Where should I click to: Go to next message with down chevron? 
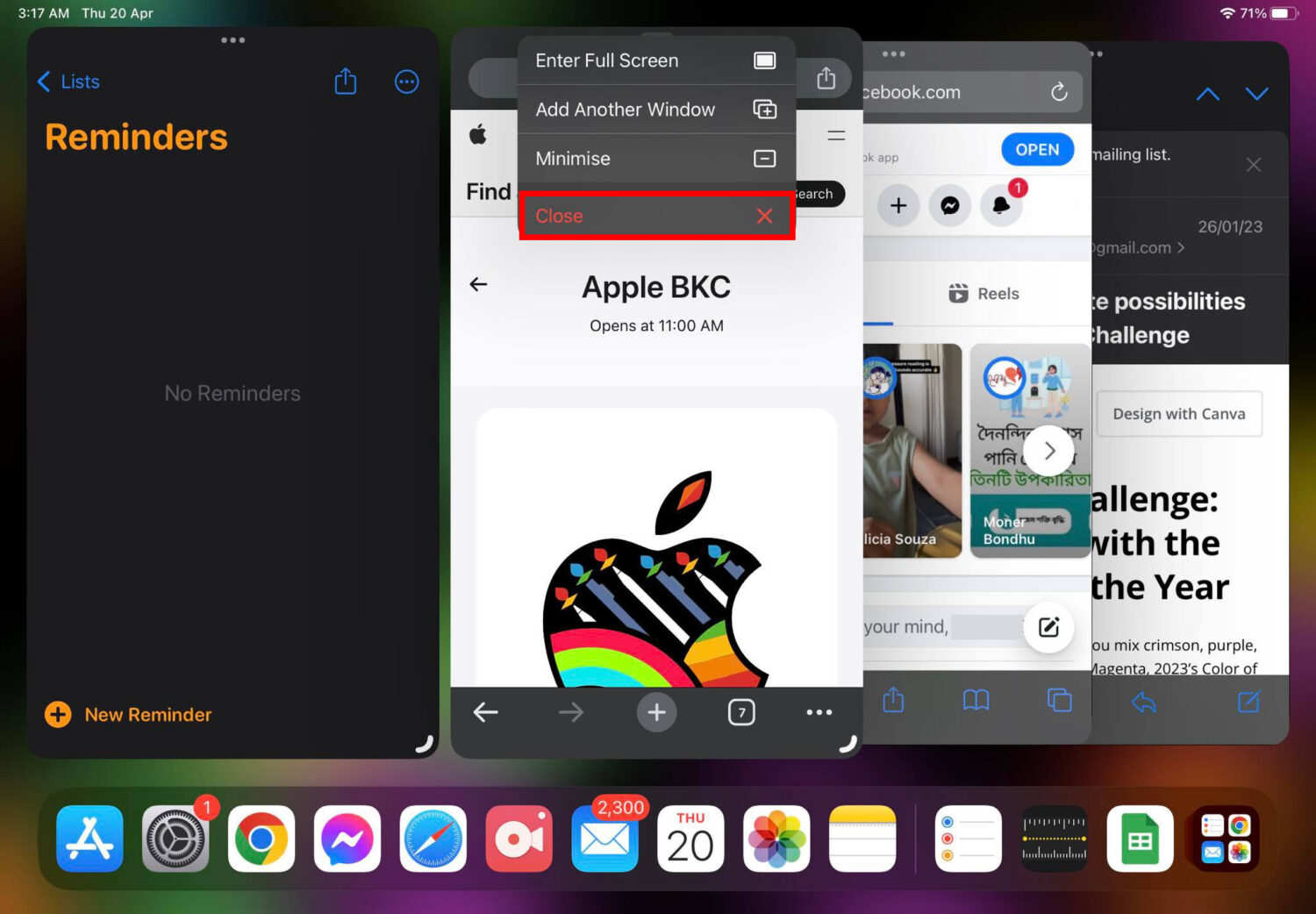coord(1257,94)
